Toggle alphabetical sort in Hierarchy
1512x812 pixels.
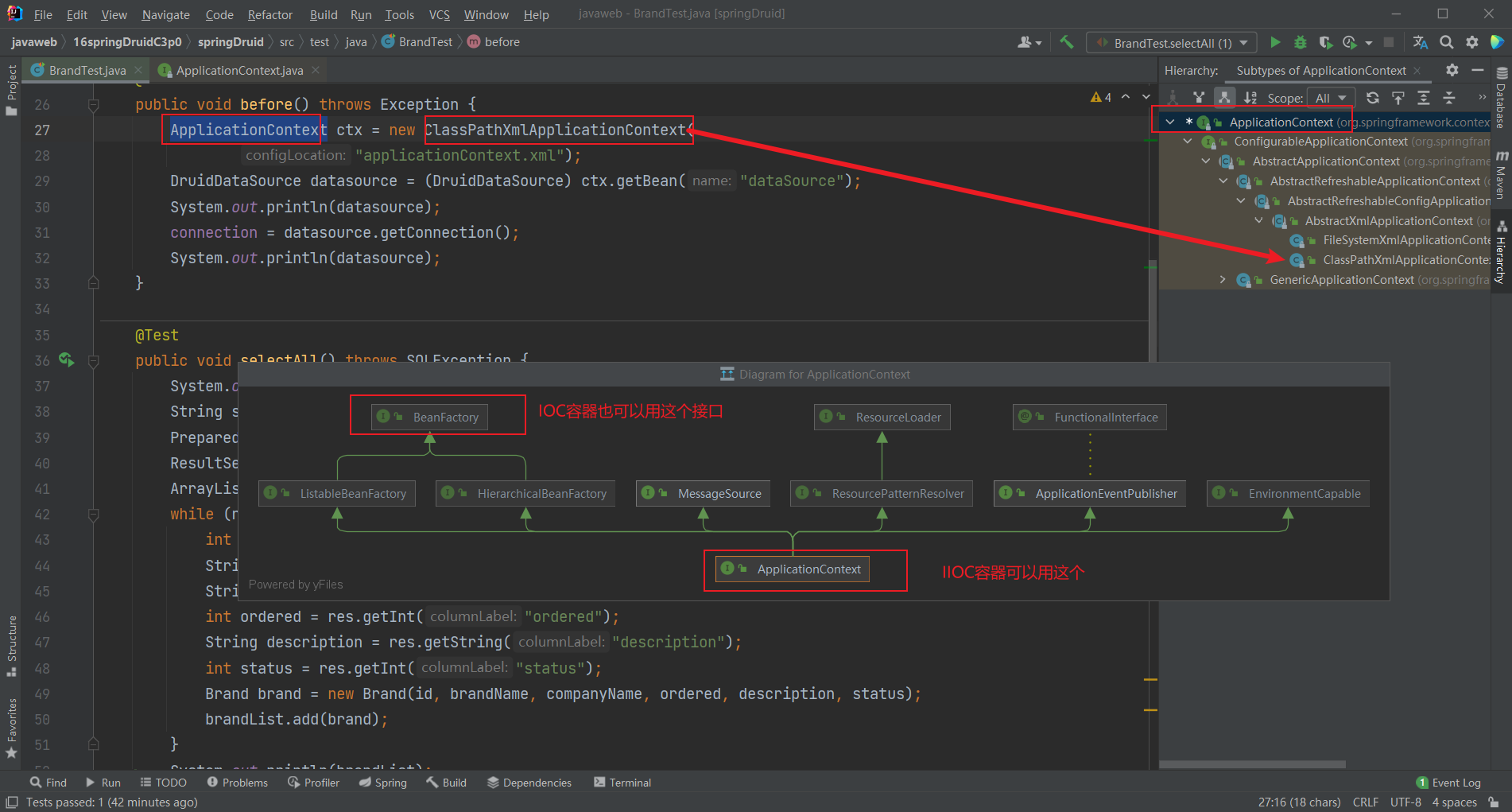point(1250,98)
